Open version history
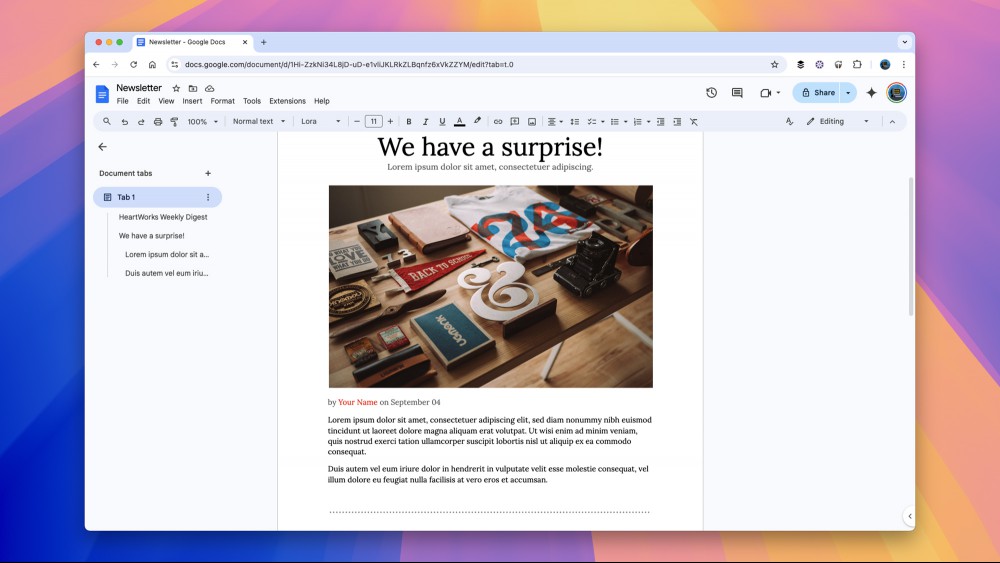This screenshot has height=563, width=1000. click(712, 92)
